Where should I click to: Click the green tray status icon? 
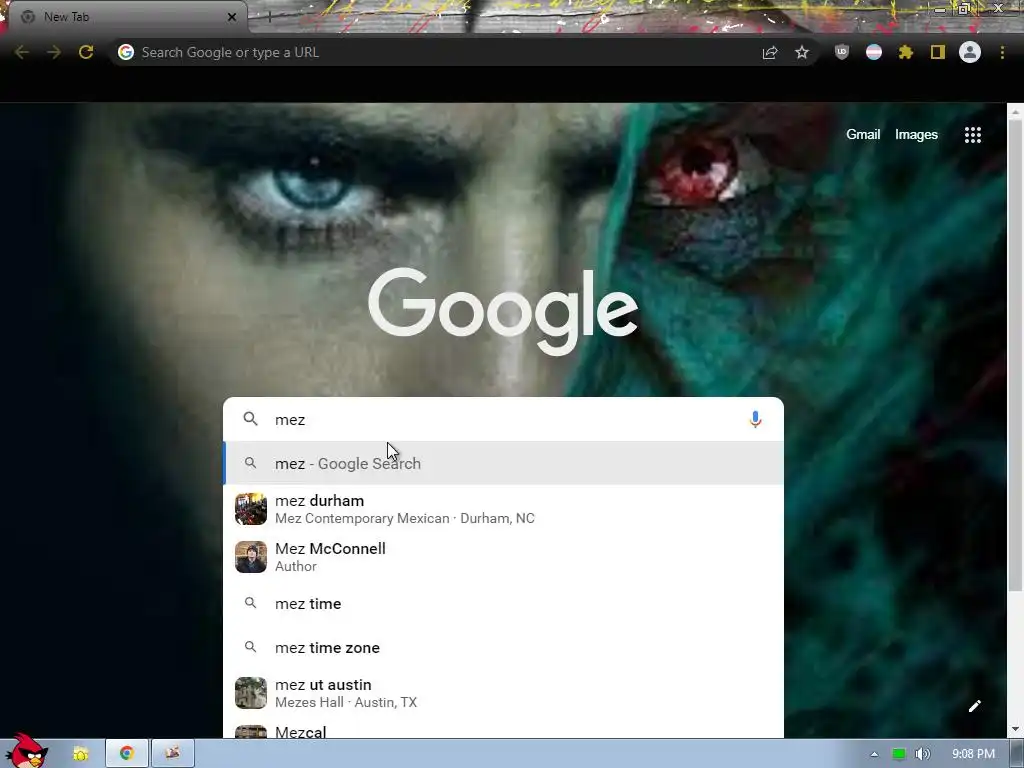click(x=899, y=754)
